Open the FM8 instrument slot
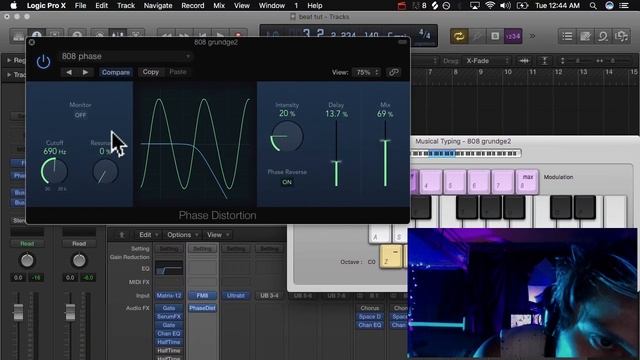The width and height of the screenshot is (640, 360). click(202, 296)
